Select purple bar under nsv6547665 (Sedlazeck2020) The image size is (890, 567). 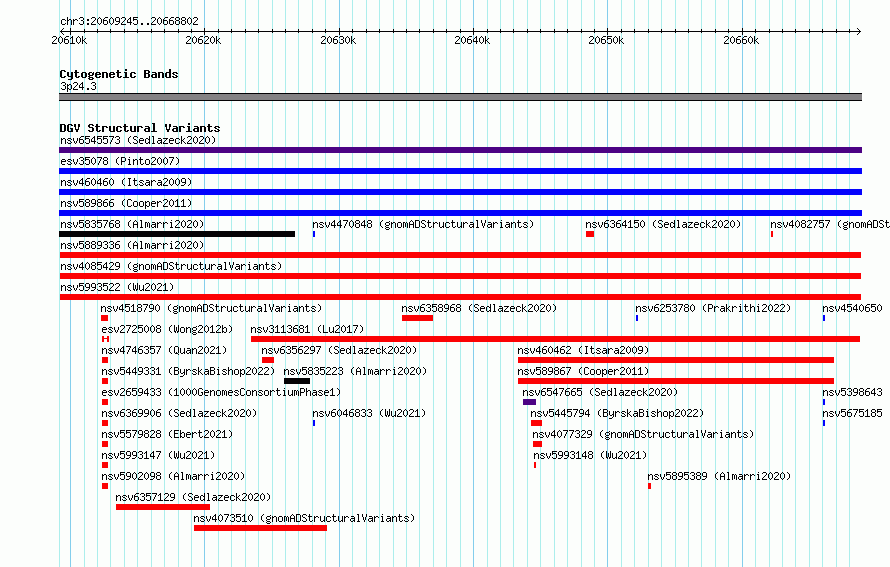(x=530, y=402)
